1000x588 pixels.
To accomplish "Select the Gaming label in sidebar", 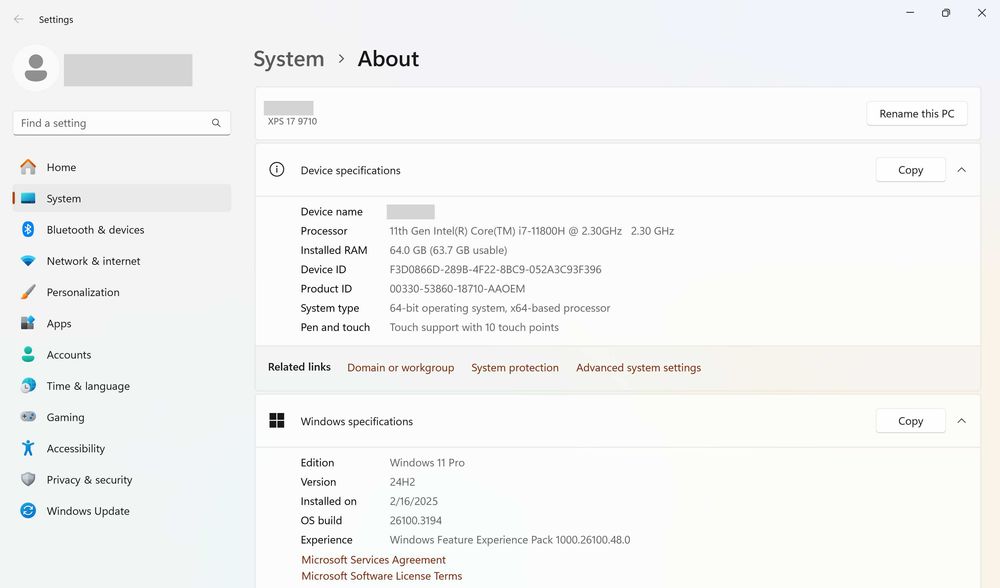I will click(65, 418).
